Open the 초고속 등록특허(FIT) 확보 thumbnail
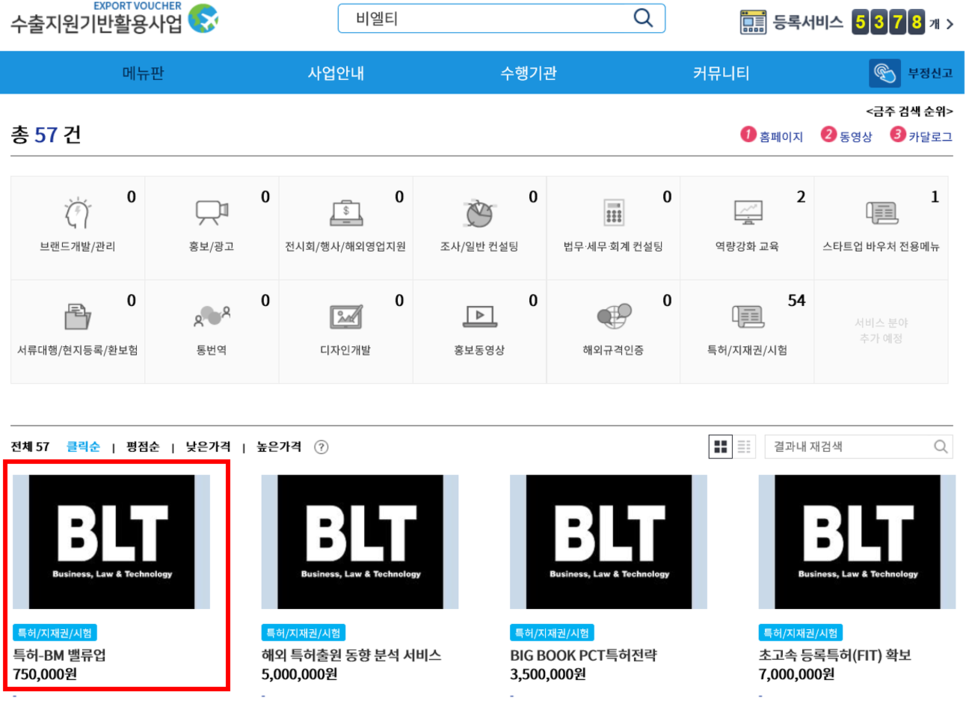This screenshot has width=966, height=707. coord(857,541)
